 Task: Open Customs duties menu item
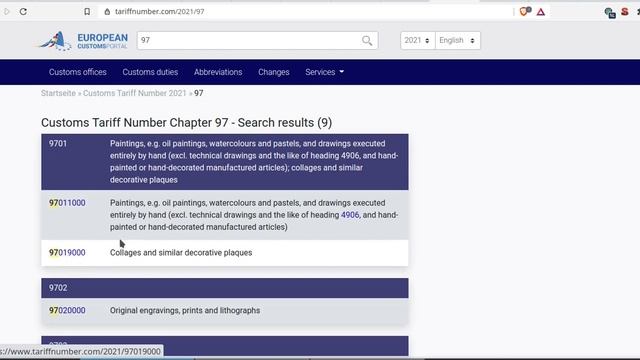150,72
